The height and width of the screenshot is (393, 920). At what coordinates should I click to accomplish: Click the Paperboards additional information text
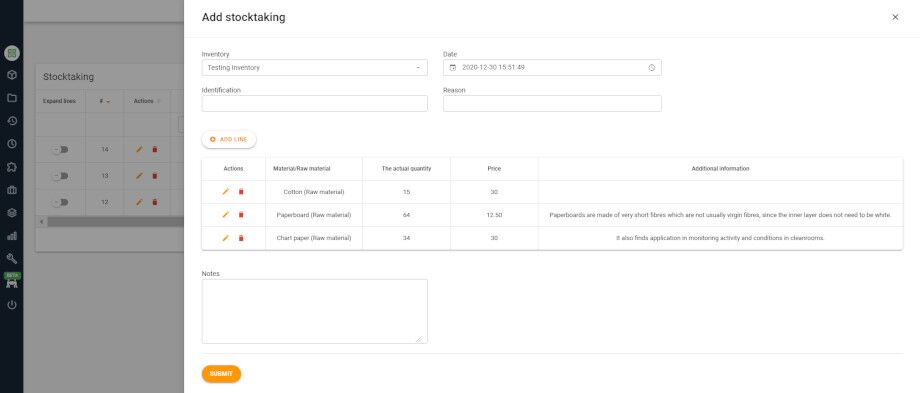pos(721,215)
